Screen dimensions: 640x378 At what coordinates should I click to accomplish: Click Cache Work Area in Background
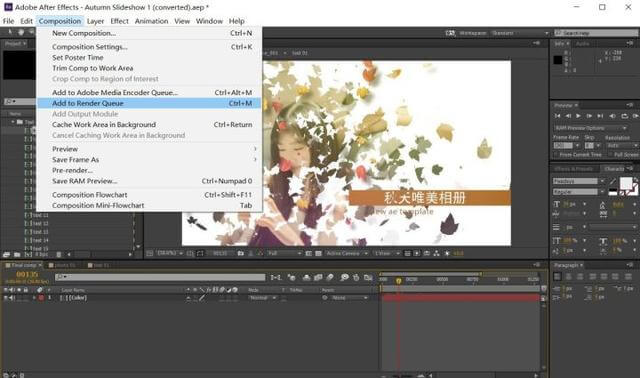point(149,125)
